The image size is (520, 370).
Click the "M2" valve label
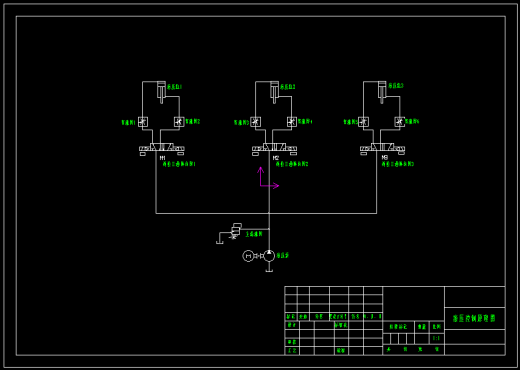[276, 158]
